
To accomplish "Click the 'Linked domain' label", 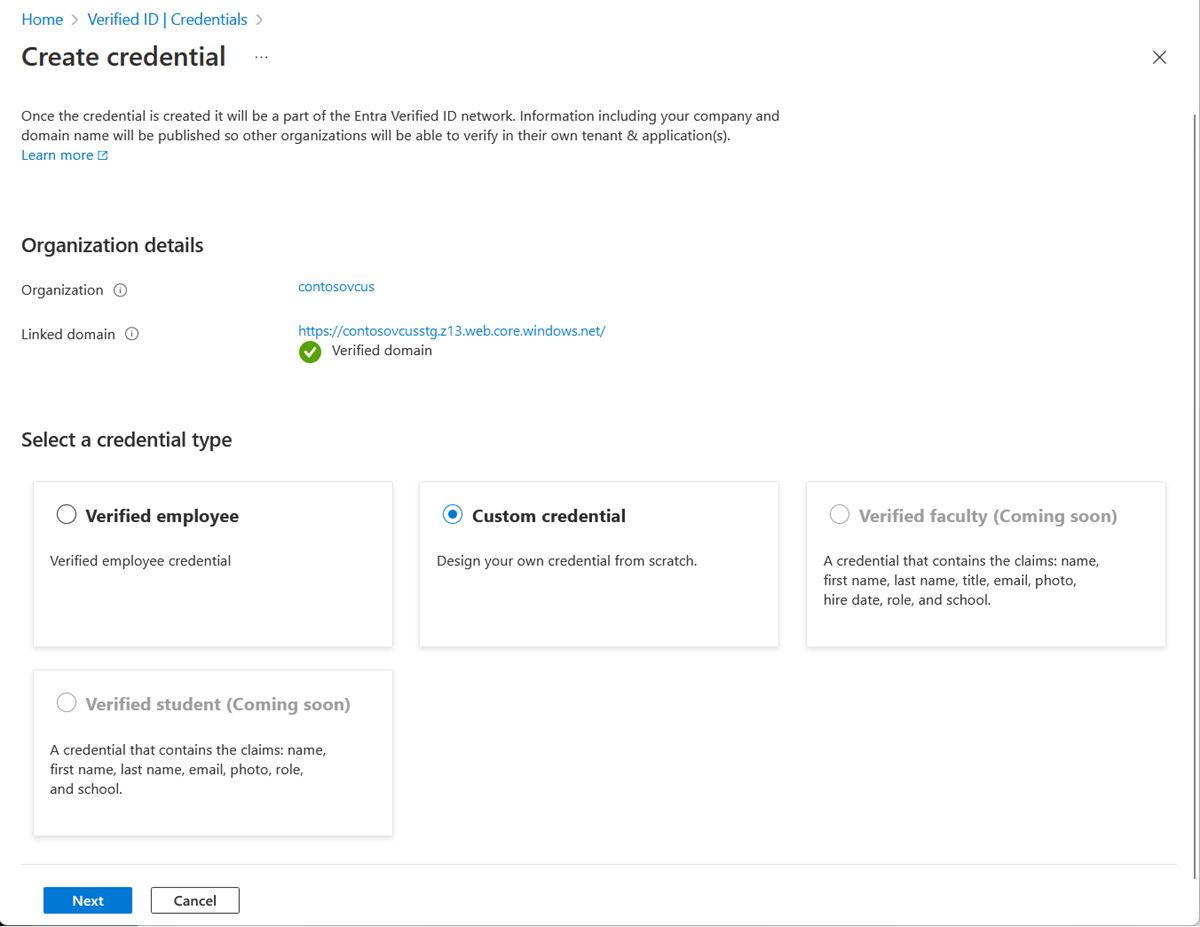I will coord(68,334).
